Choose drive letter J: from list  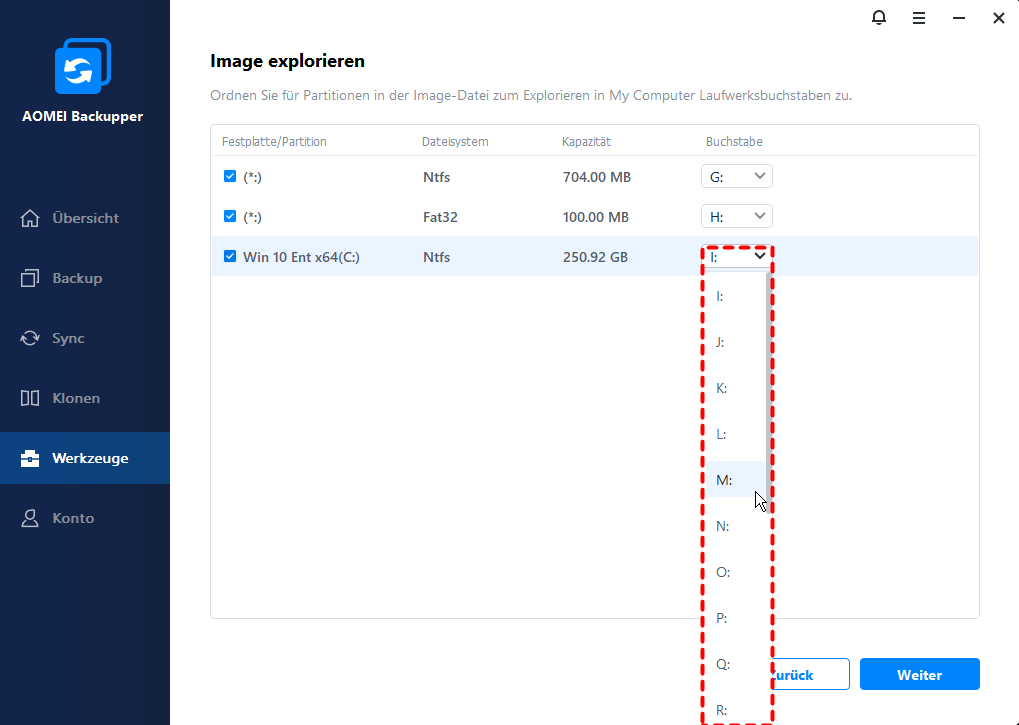(736, 342)
